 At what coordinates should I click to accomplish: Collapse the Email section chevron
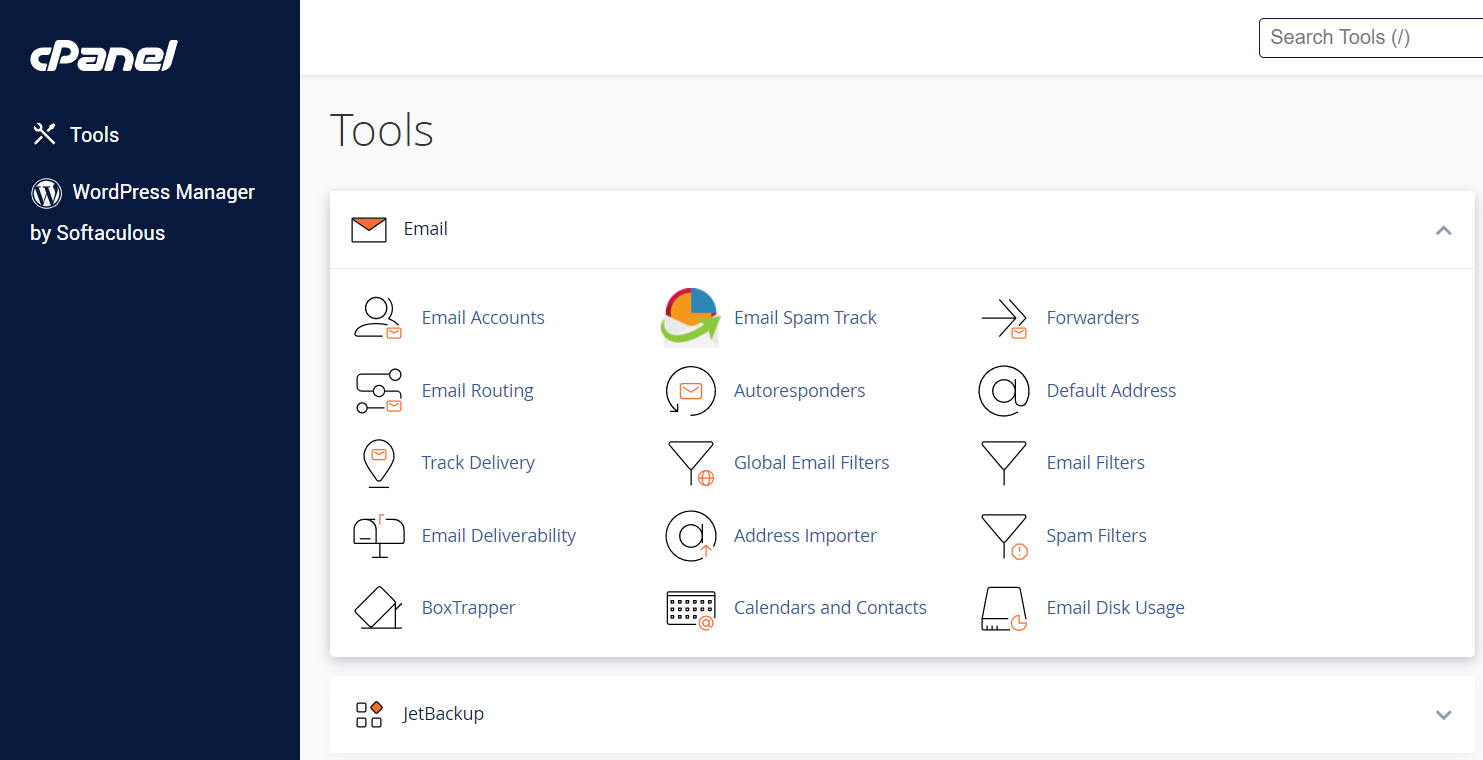pyautogui.click(x=1443, y=230)
